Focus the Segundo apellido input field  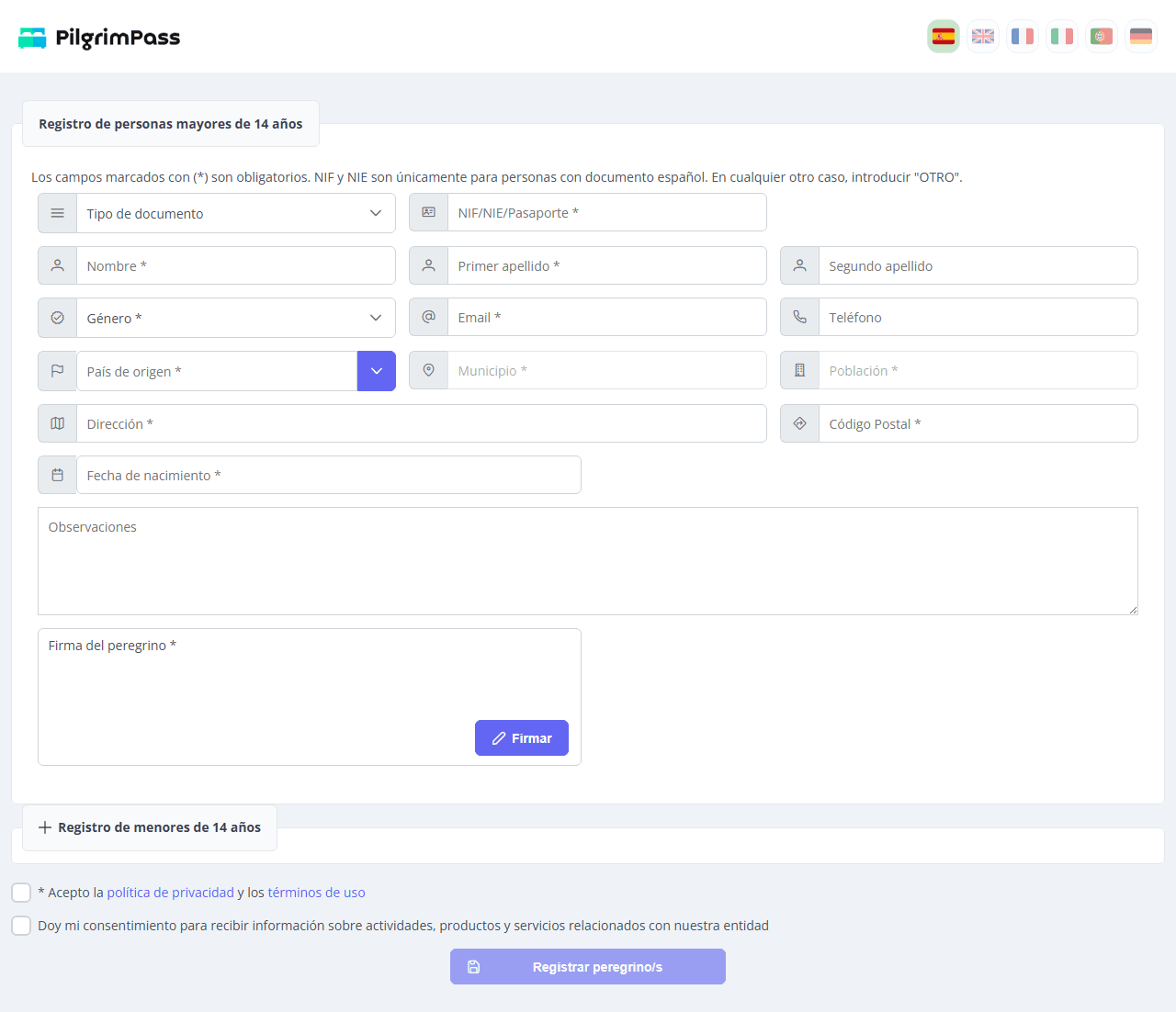click(978, 265)
